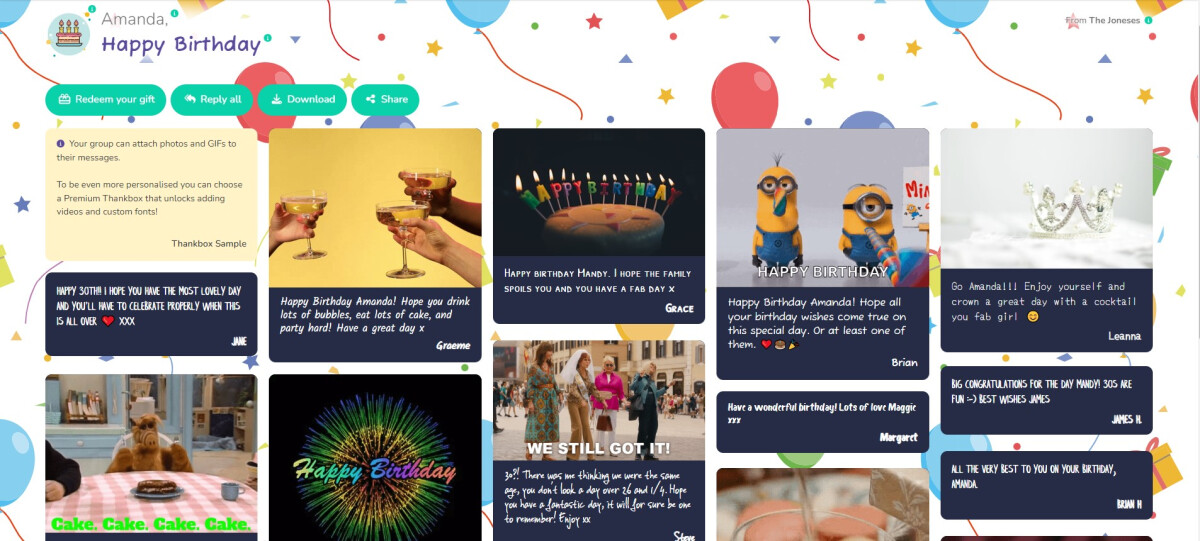This screenshot has width=1200, height=541.
Task: Select Margaret's wonderful birthday message card
Action: click(823, 422)
